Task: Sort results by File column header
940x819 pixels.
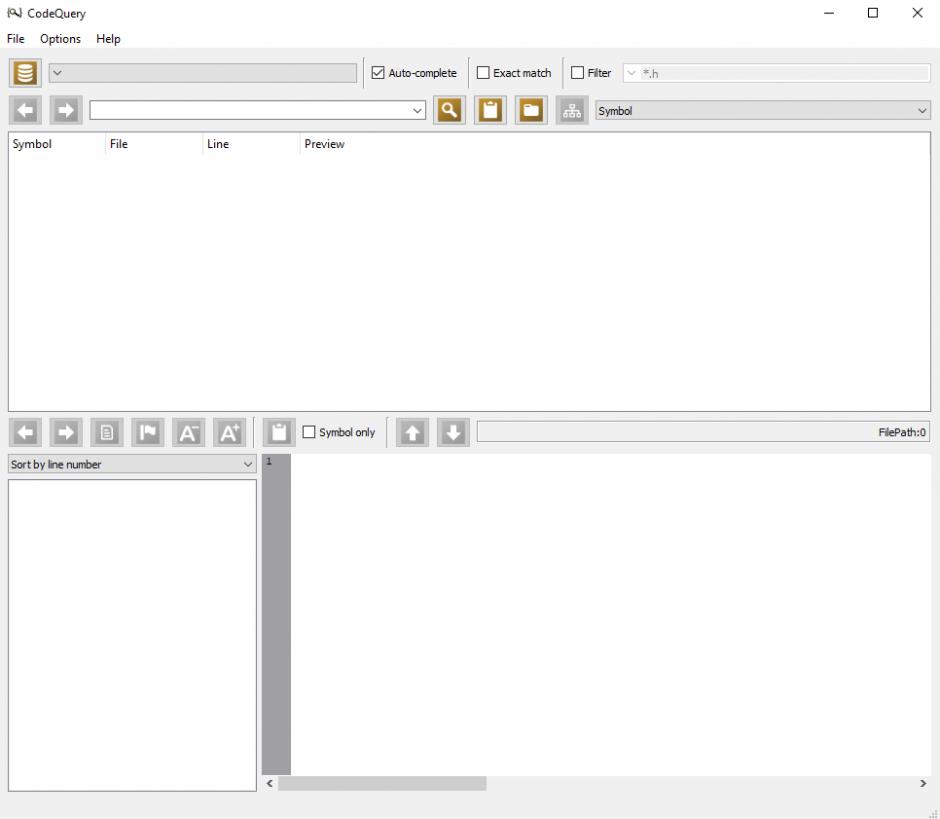Action: (x=154, y=144)
